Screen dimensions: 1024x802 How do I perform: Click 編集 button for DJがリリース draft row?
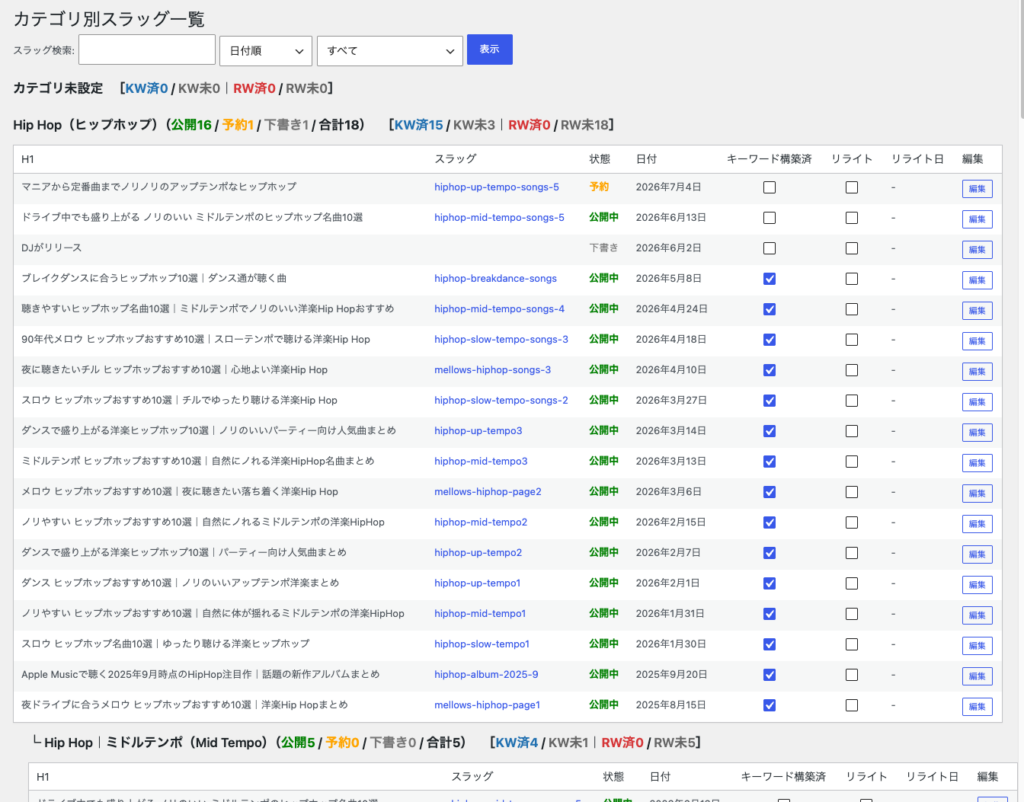(977, 249)
